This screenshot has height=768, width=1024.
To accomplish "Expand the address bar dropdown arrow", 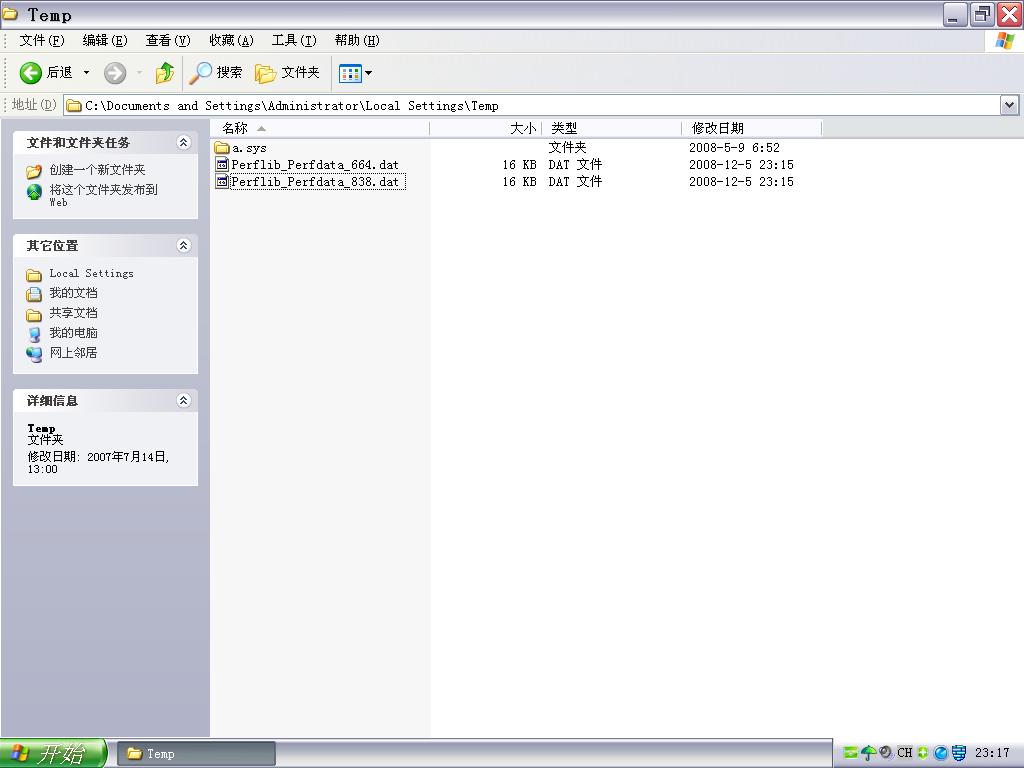I will 1009,105.
